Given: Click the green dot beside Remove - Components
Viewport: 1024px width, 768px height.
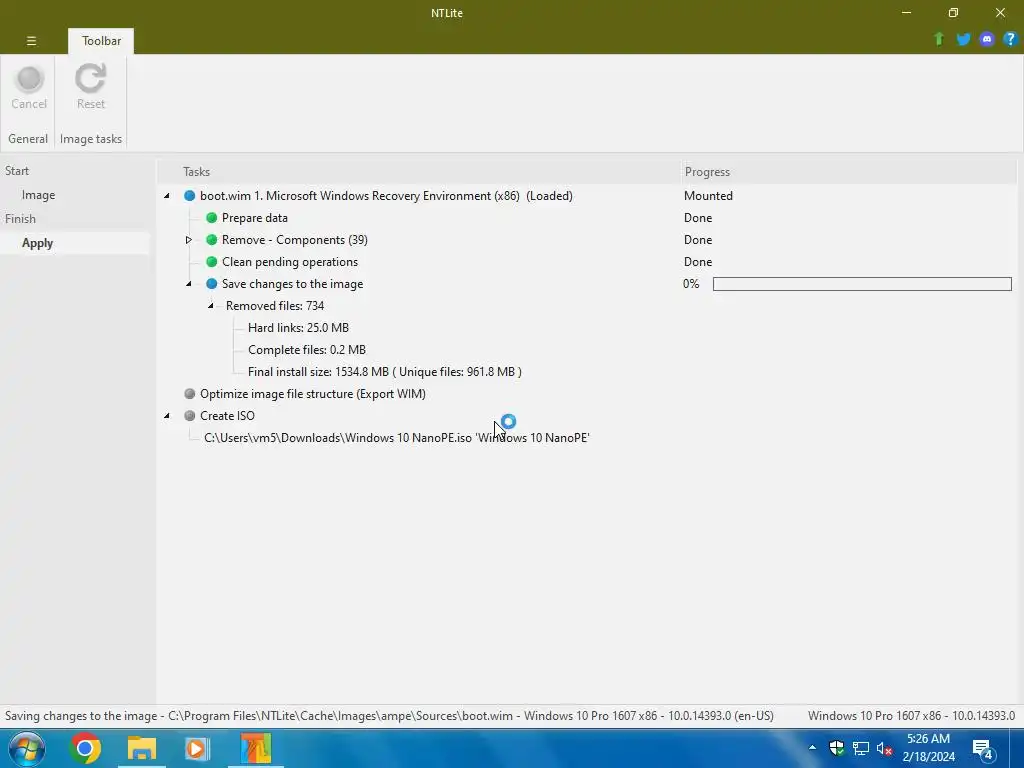Looking at the screenshot, I should (212, 240).
